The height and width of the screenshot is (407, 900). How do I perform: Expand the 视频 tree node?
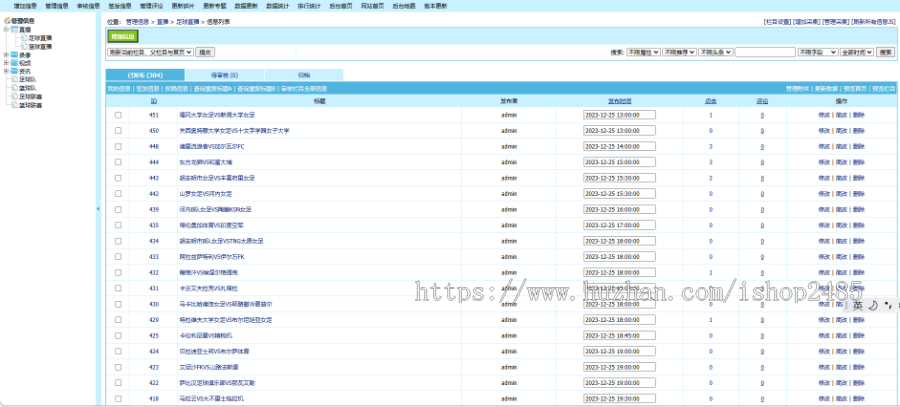click(6, 63)
